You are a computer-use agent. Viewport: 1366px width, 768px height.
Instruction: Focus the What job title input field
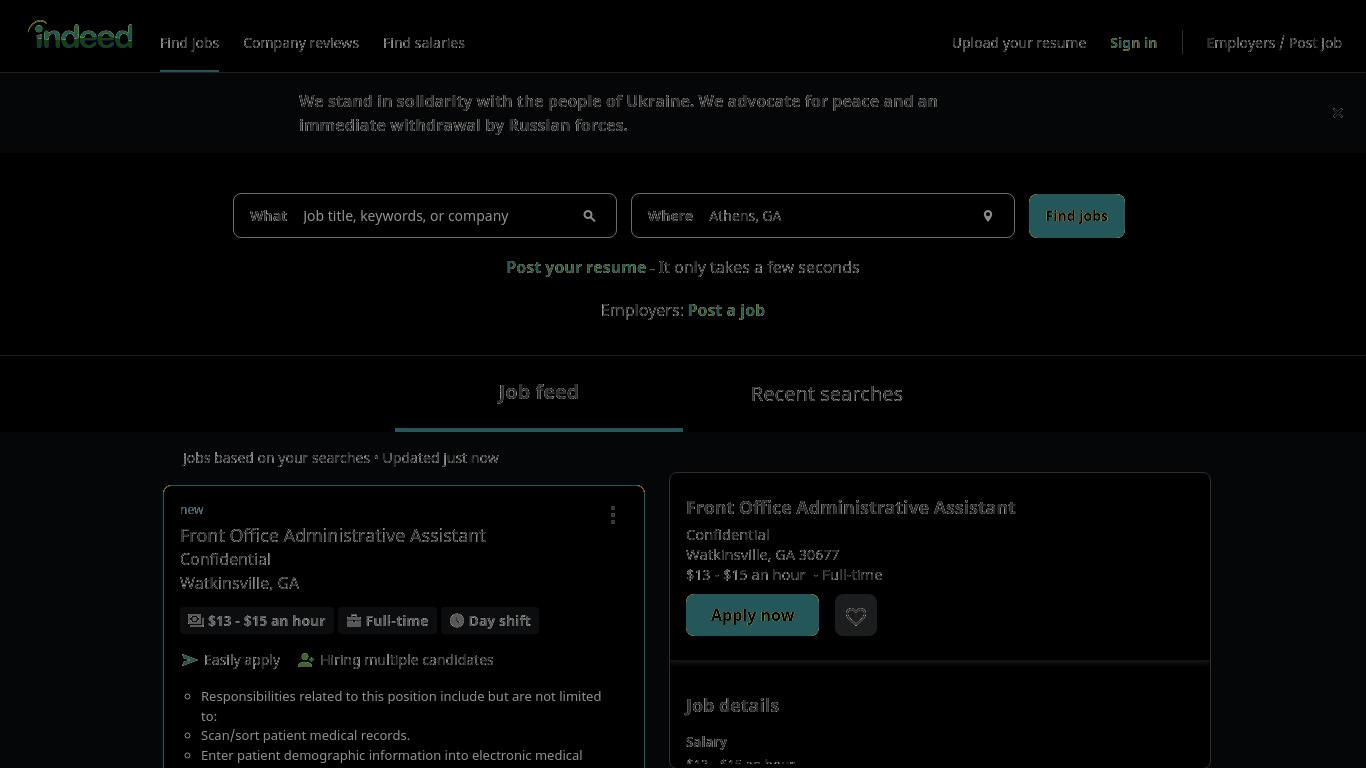(425, 216)
